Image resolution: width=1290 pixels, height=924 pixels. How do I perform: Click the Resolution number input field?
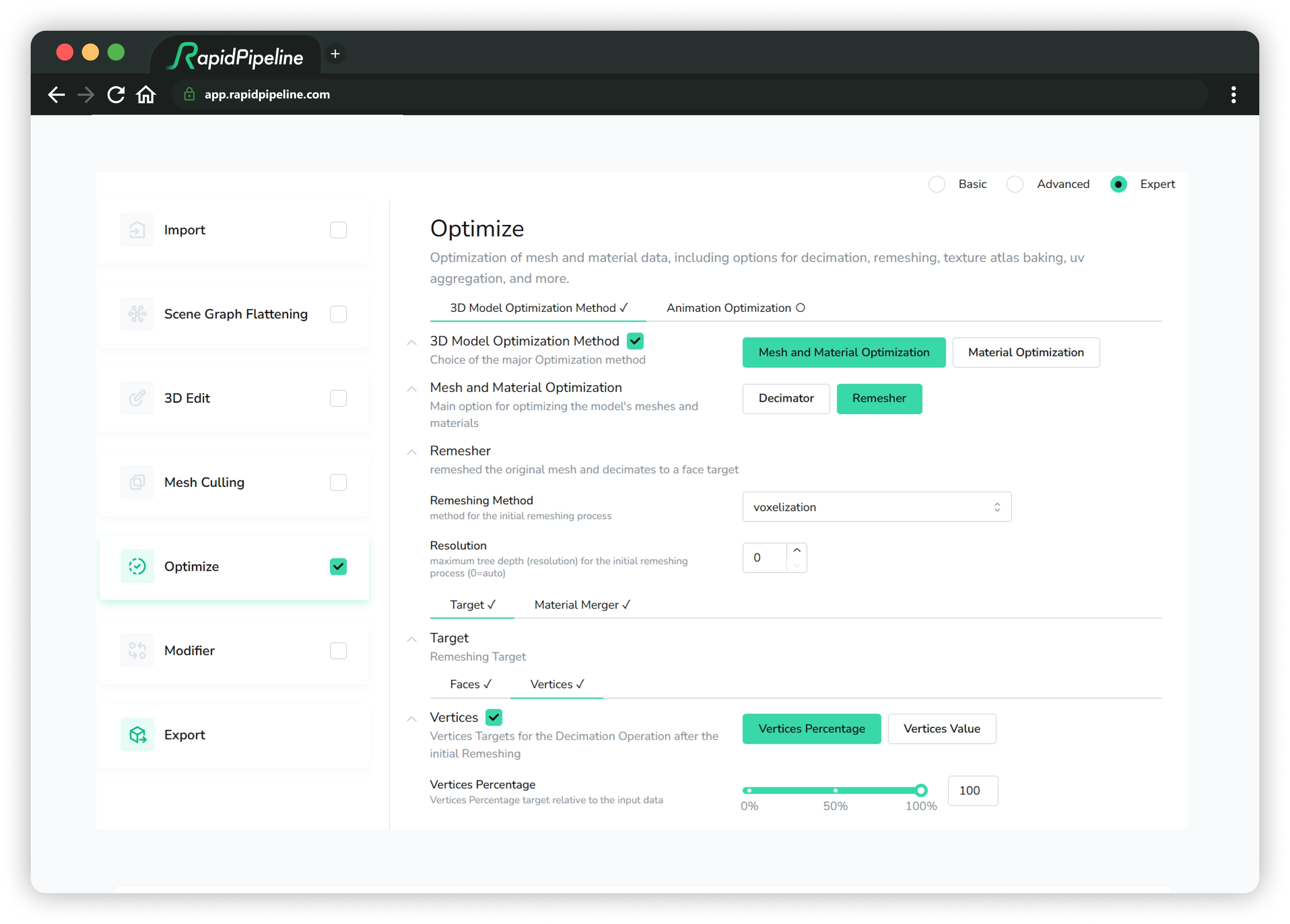coord(765,558)
